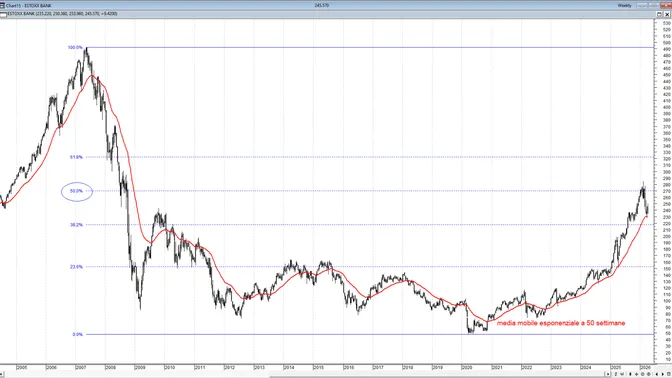Minimize the Chart15 window
The width and height of the screenshot is (672, 378).
point(642,6)
